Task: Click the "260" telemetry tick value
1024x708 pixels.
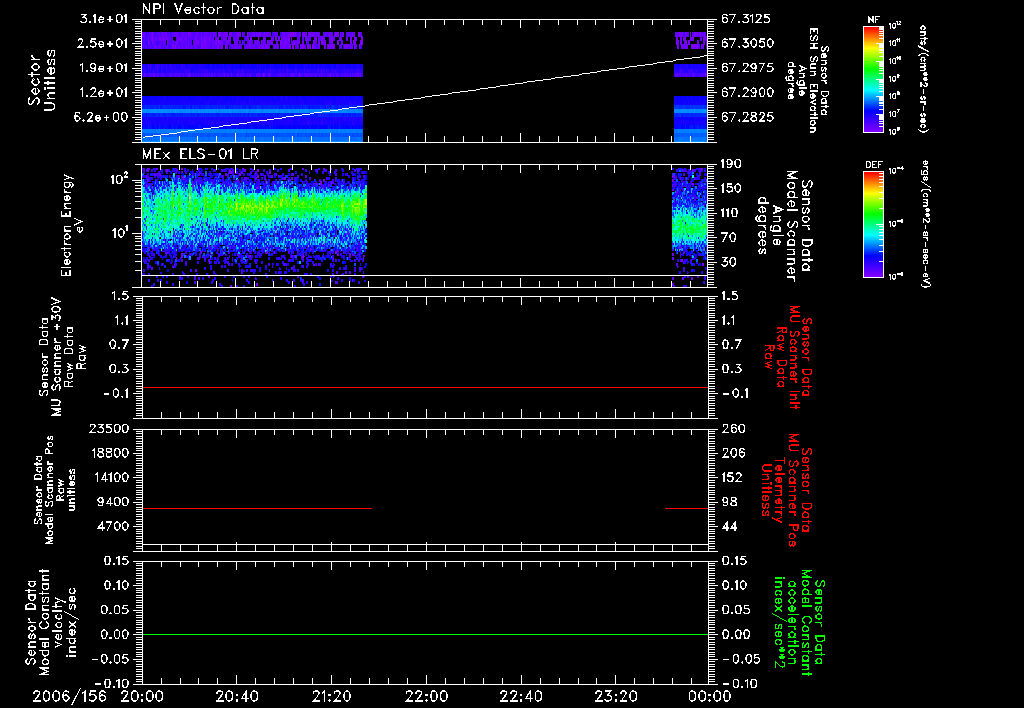Action: 732,429
